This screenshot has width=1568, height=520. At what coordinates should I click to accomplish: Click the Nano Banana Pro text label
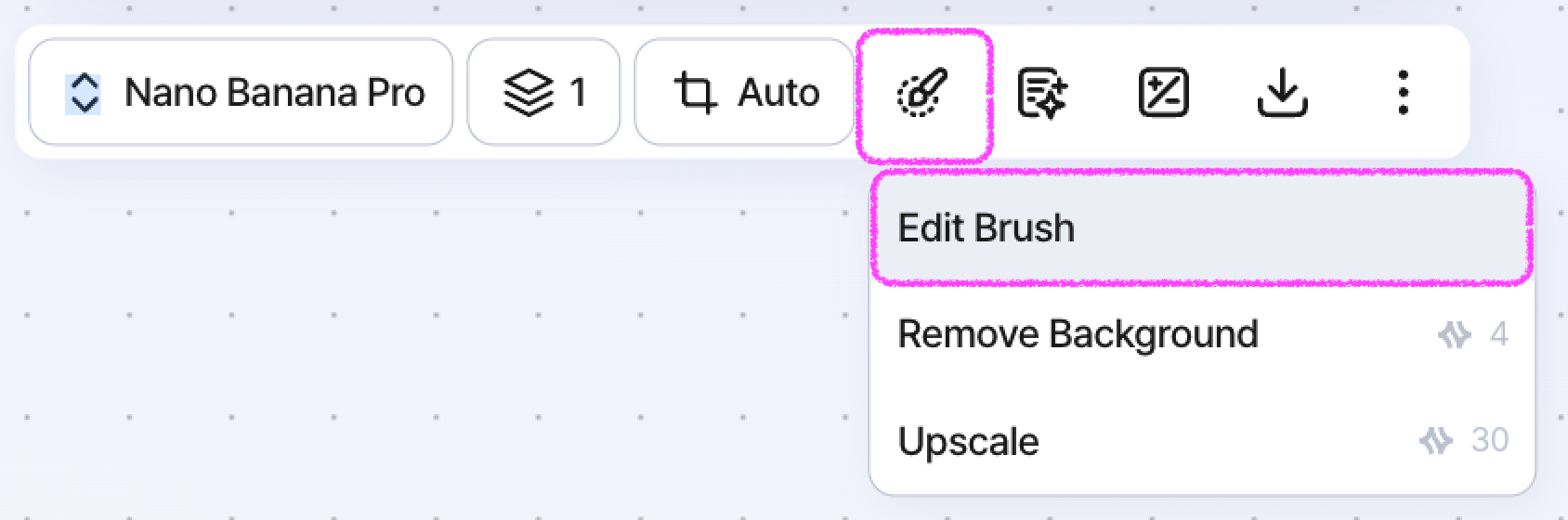click(x=275, y=92)
